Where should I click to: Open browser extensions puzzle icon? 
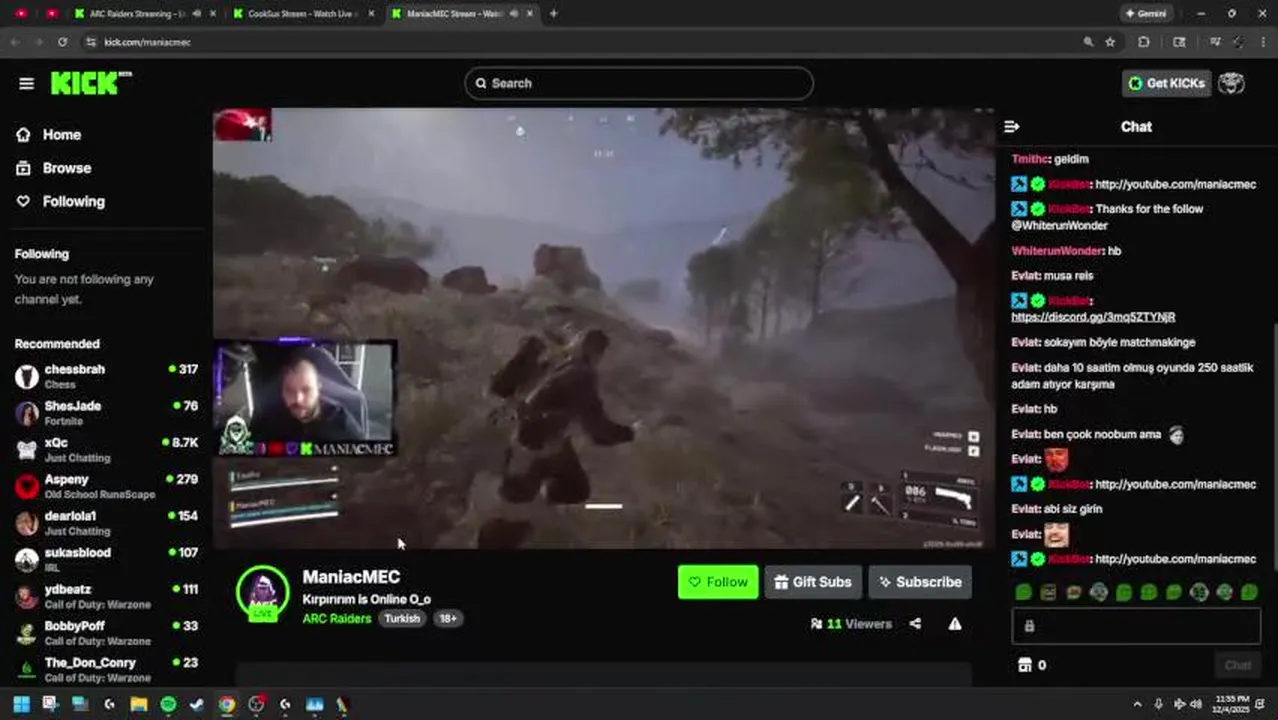[1143, 42]
